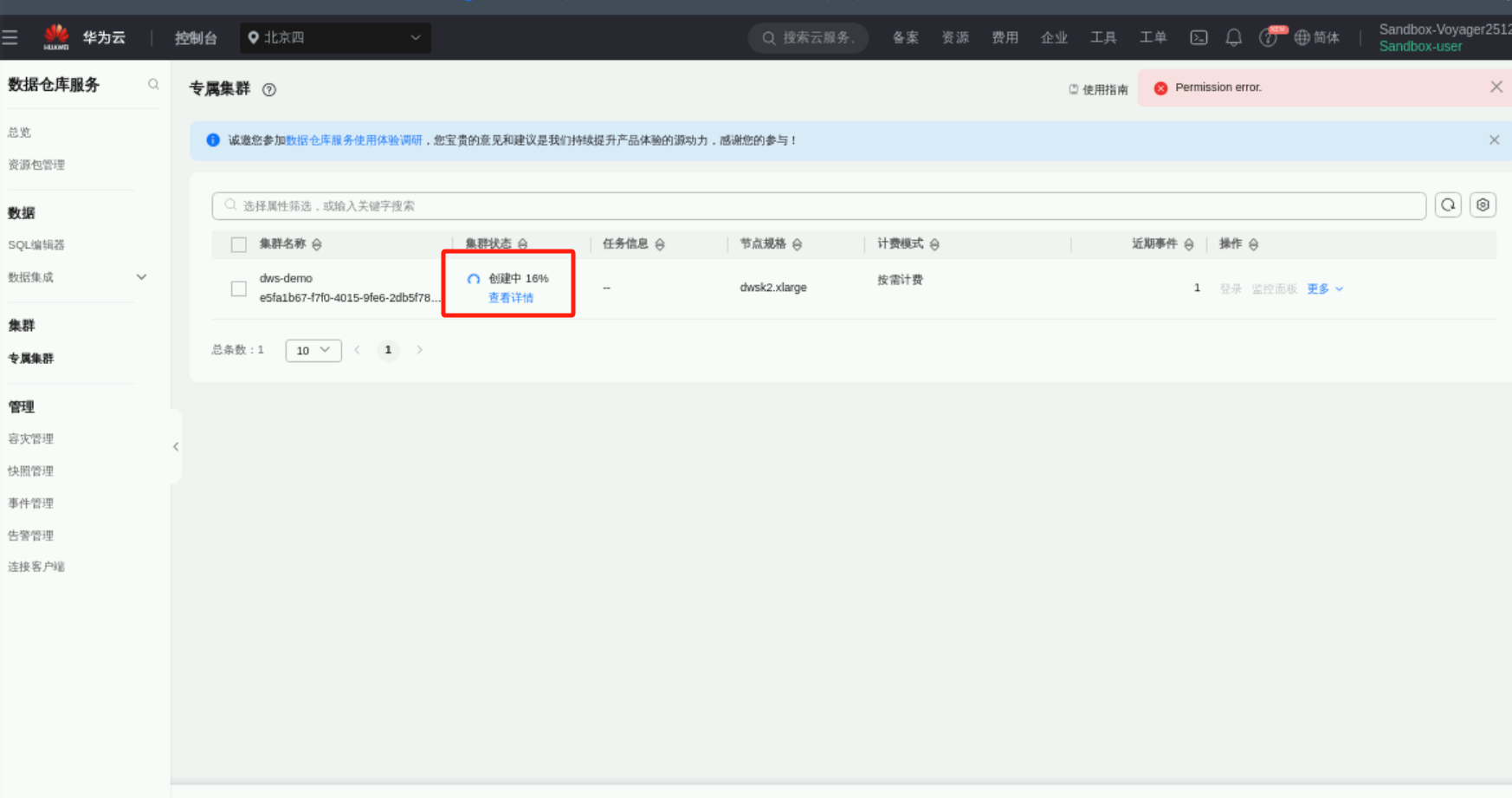Open the 资源 menu
1512x798 pixels.
955,37
